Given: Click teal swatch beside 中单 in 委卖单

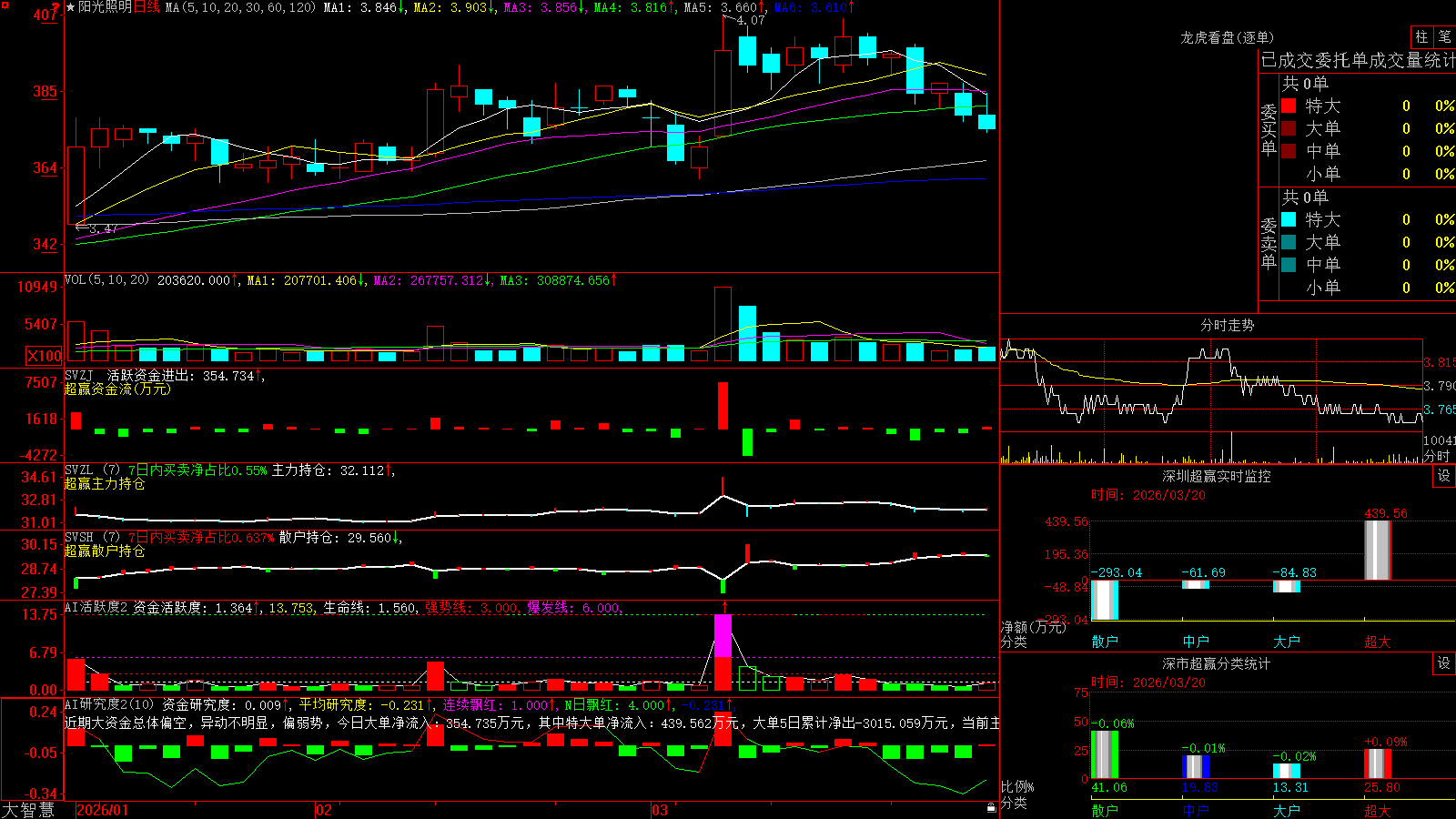Looking at the screenshot, I should pyautogui.click(x=1289, y=264).
